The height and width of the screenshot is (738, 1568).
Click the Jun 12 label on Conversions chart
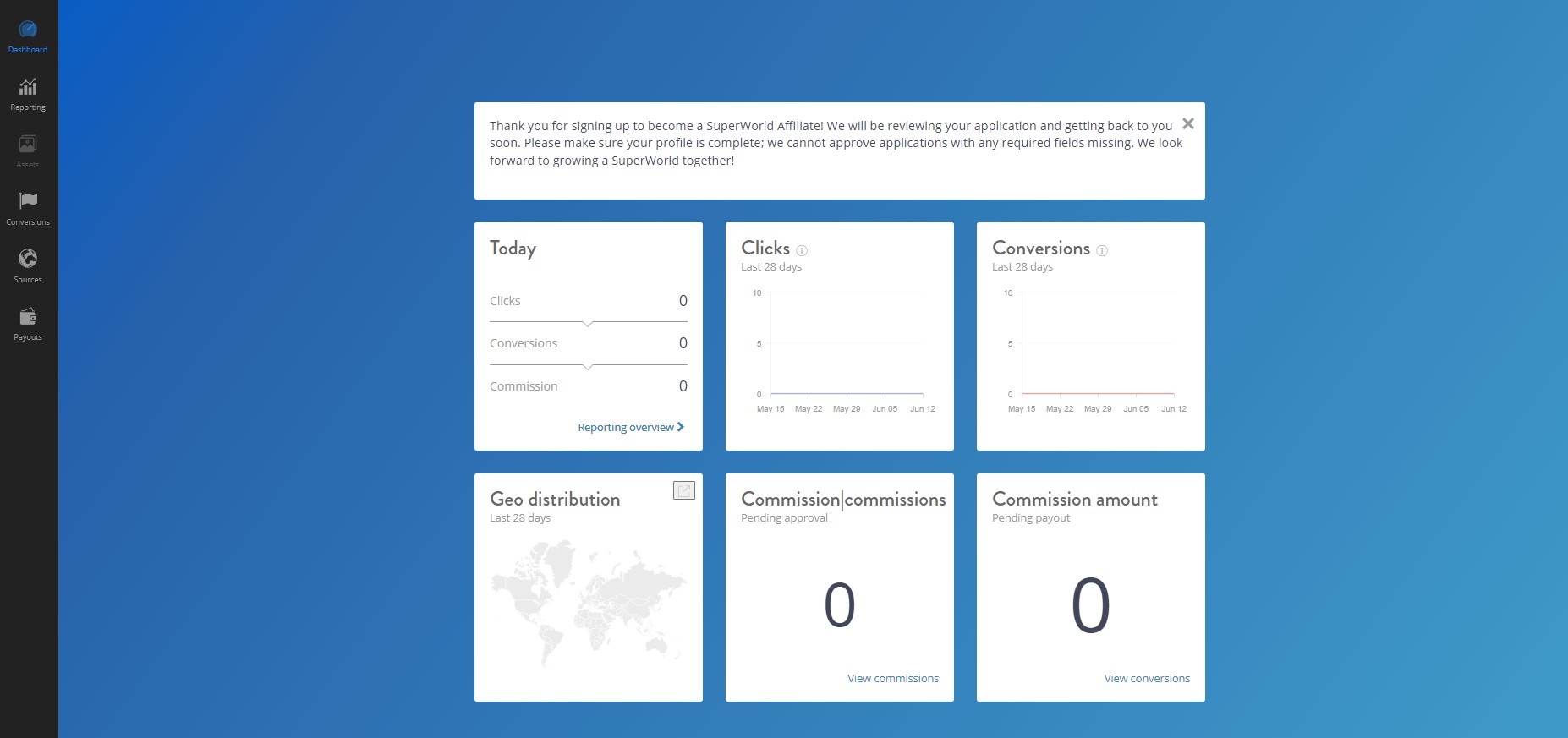[1174, 409]
